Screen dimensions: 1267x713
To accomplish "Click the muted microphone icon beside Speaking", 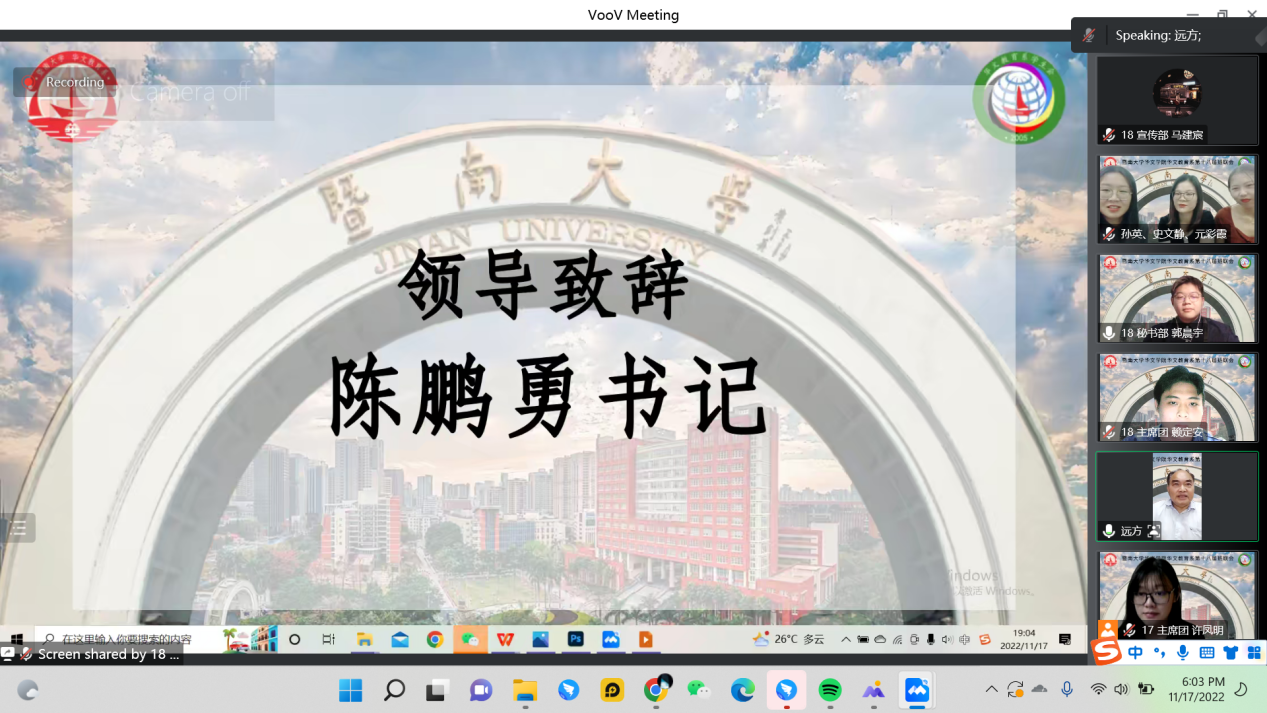I will pyautogui.click(x=1090, y=35).
